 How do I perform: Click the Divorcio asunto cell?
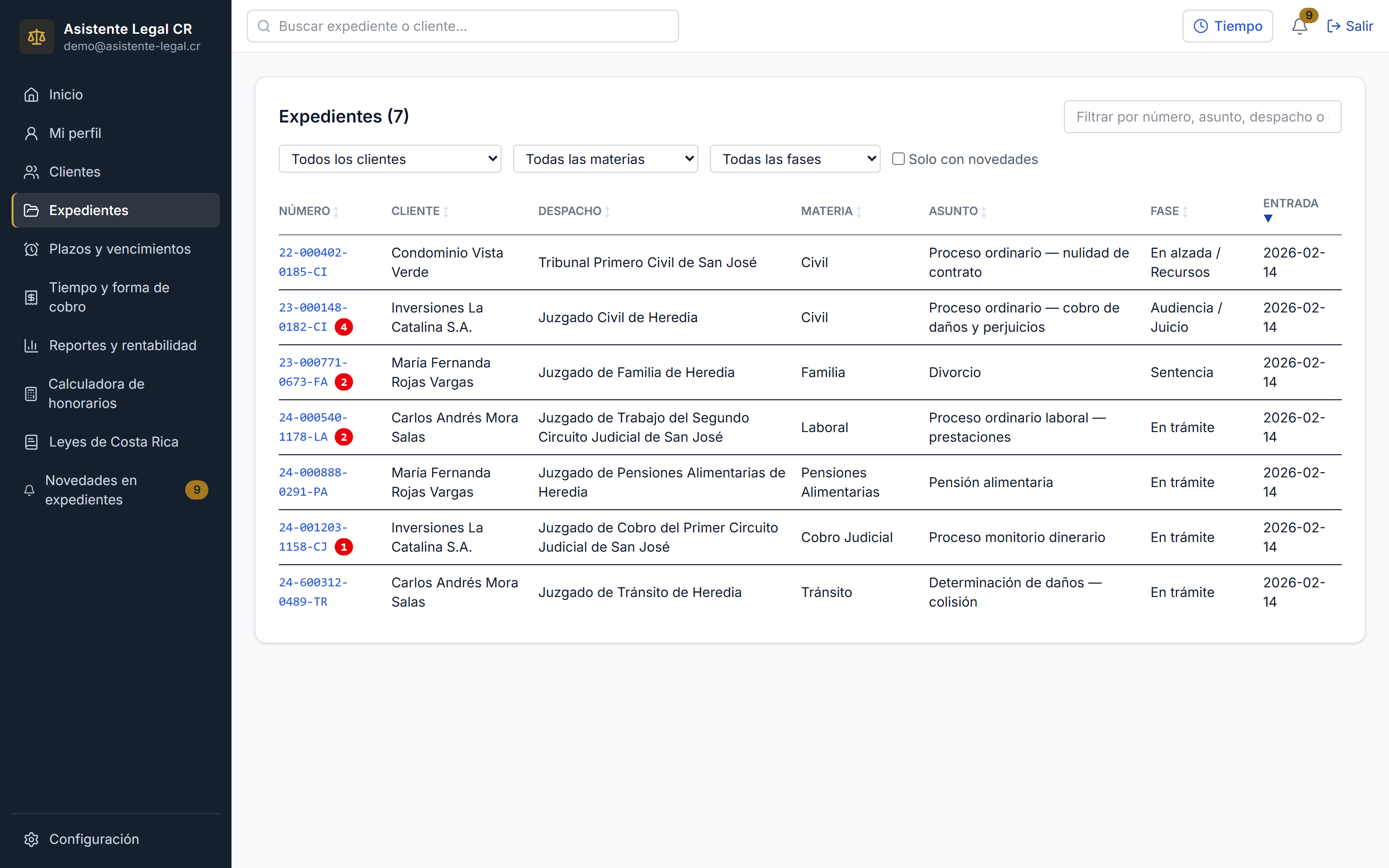click(x=954, y=372)
